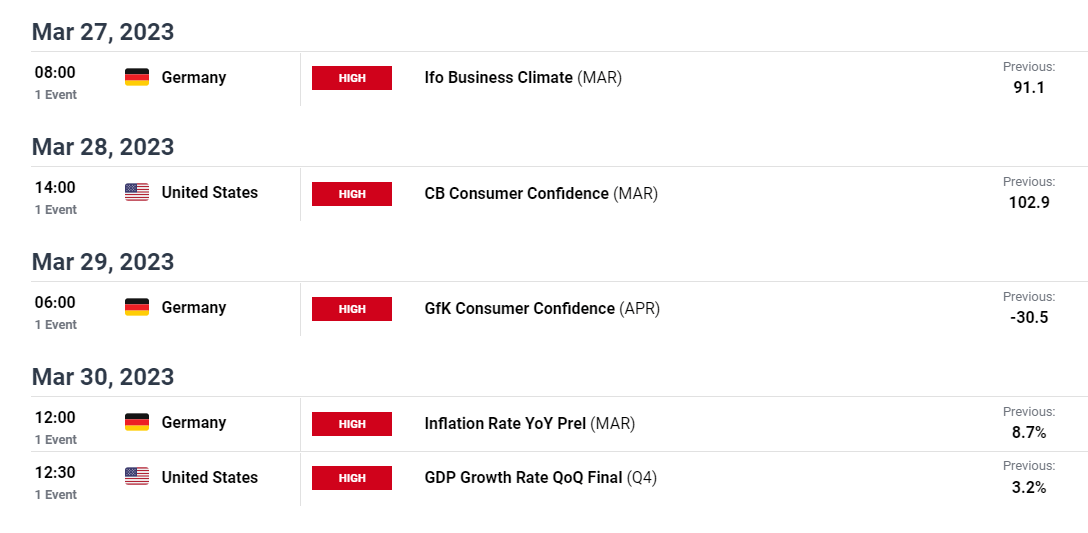Click the HIGH badge for Ifo Business Climate
This screenshot has height=533, width=1088.
pos(352,78)
